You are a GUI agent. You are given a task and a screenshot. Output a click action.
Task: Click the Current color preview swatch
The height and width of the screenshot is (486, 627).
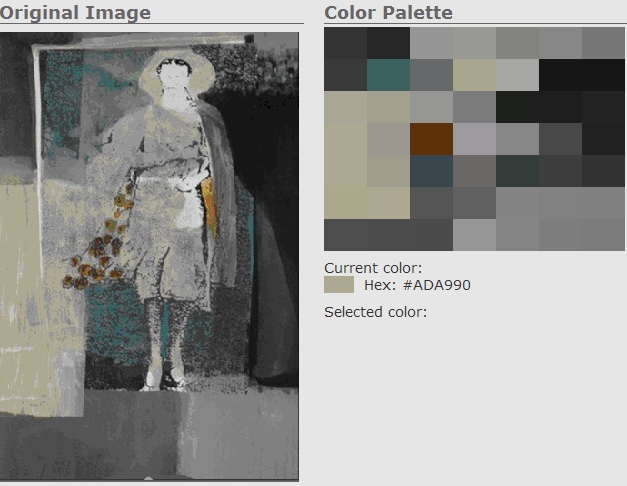(x=339, y=285)
